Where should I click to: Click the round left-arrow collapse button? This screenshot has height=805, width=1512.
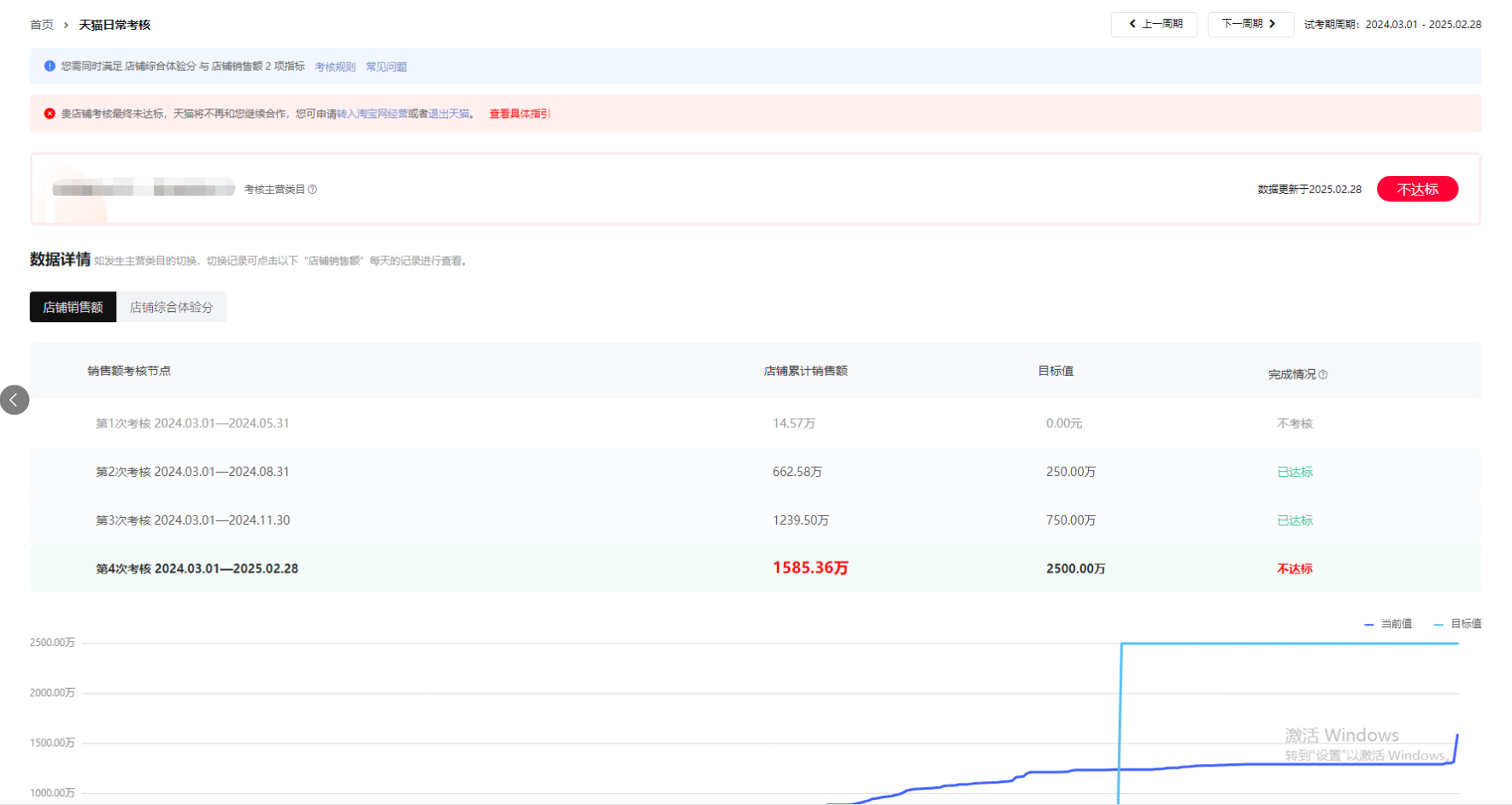(x=15, y=400)
